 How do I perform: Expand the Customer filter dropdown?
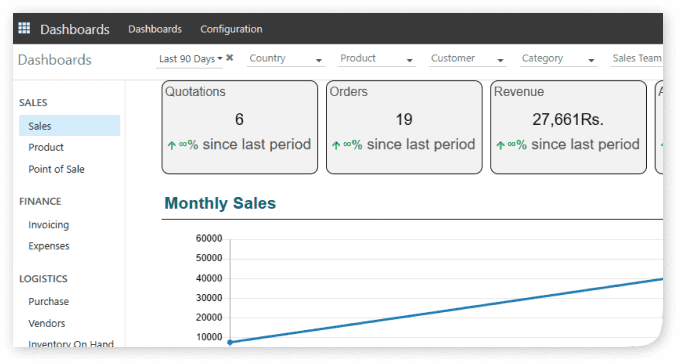click(x=468, y=59)
